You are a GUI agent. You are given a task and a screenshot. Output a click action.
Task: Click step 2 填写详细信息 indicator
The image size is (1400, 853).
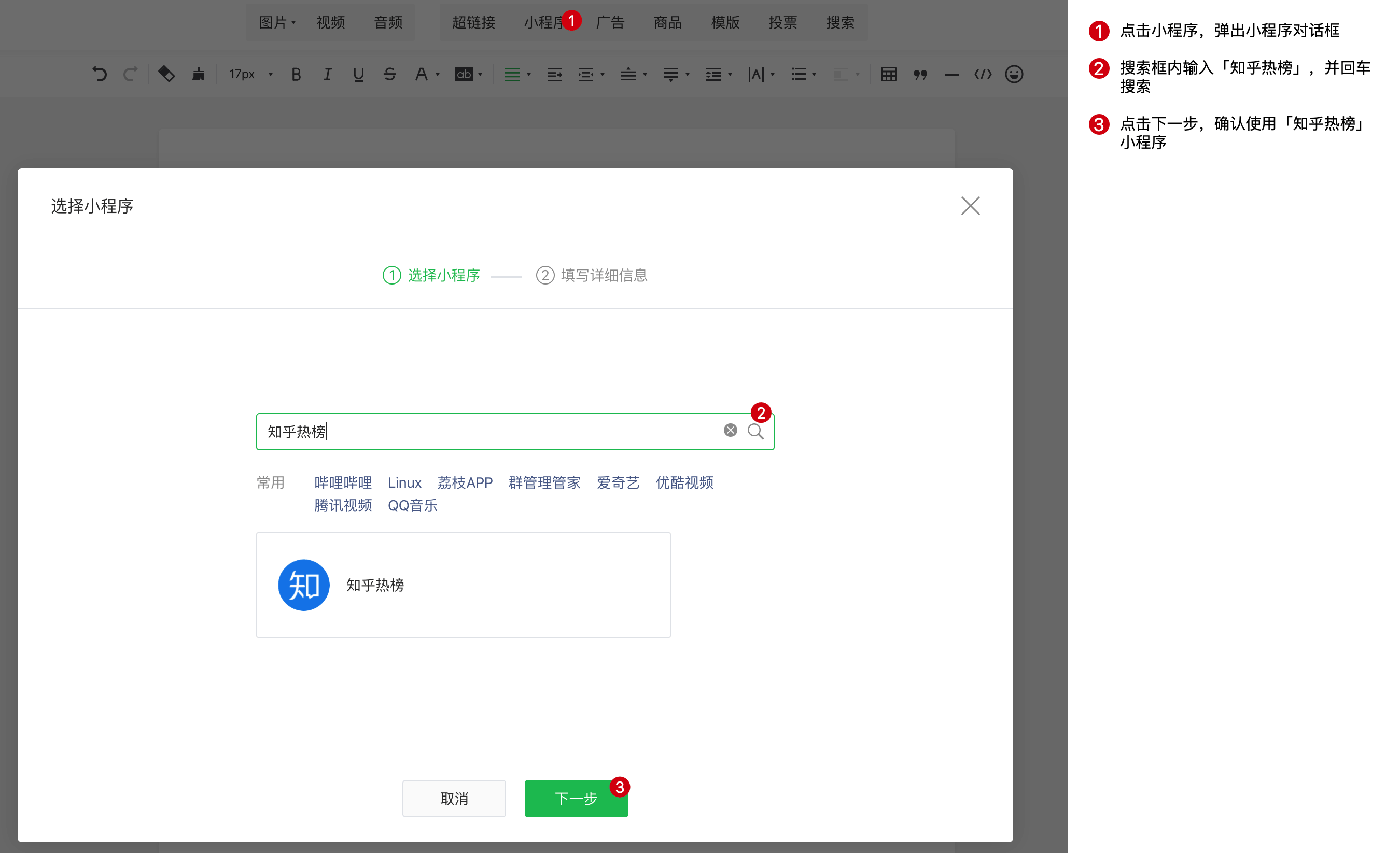(592, 275)
